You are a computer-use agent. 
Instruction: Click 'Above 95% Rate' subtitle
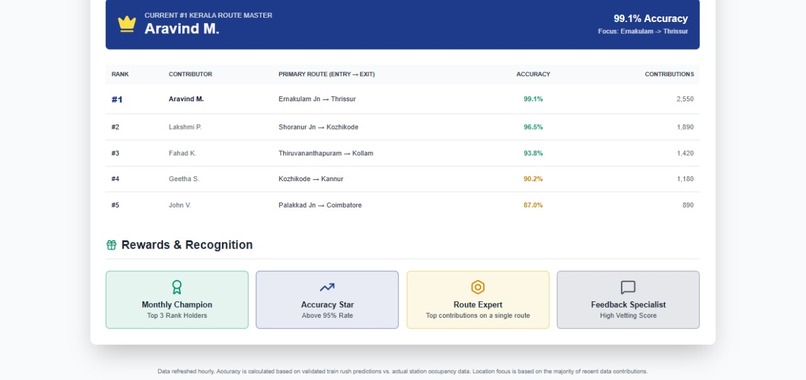327,316
